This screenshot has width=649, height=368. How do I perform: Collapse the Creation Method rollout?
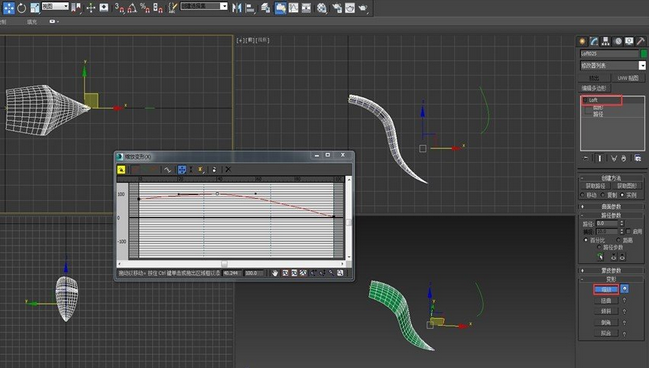point(611,178)
